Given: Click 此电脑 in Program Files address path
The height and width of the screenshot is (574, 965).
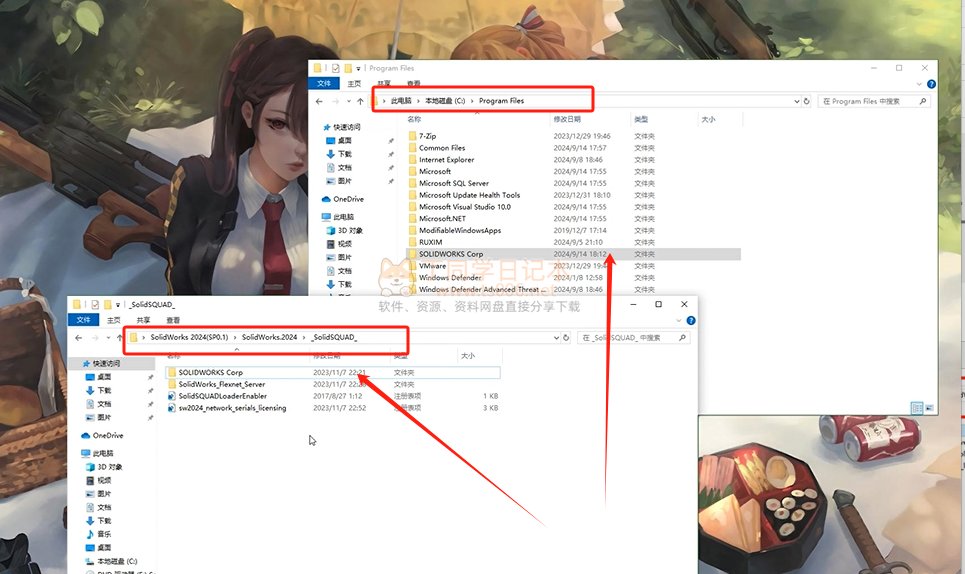Looking at the screenshot, I should 401,101.
